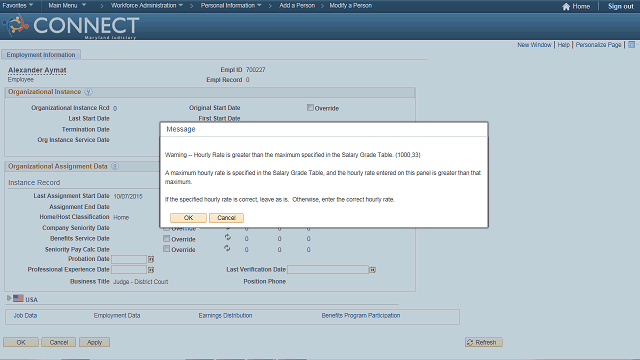Expand the USA section triangle
Image resolution: width=640 pixels, height=360 pixels.
tap(9, 298)
